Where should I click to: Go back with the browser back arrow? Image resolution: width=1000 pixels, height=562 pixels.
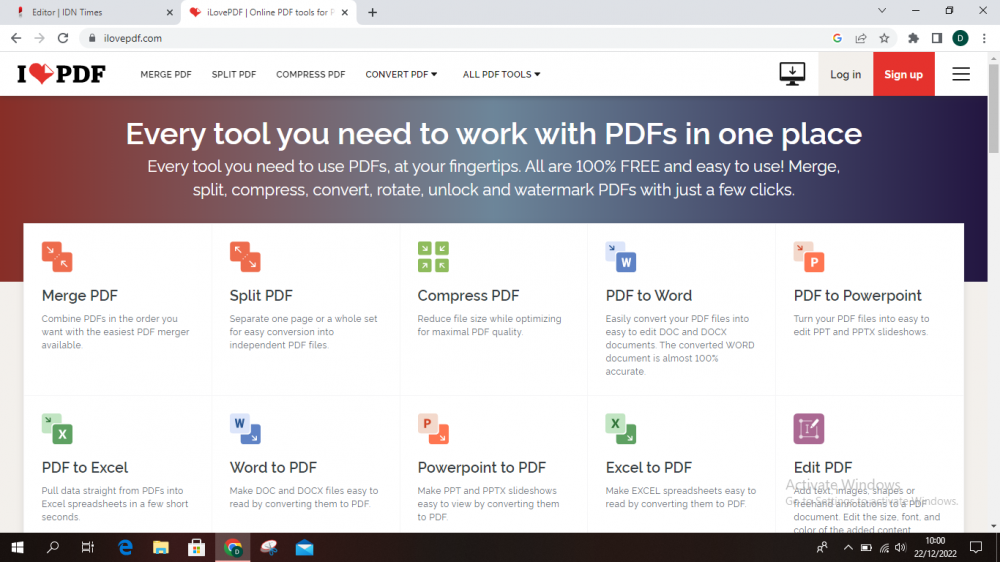(x=16, y=38)
